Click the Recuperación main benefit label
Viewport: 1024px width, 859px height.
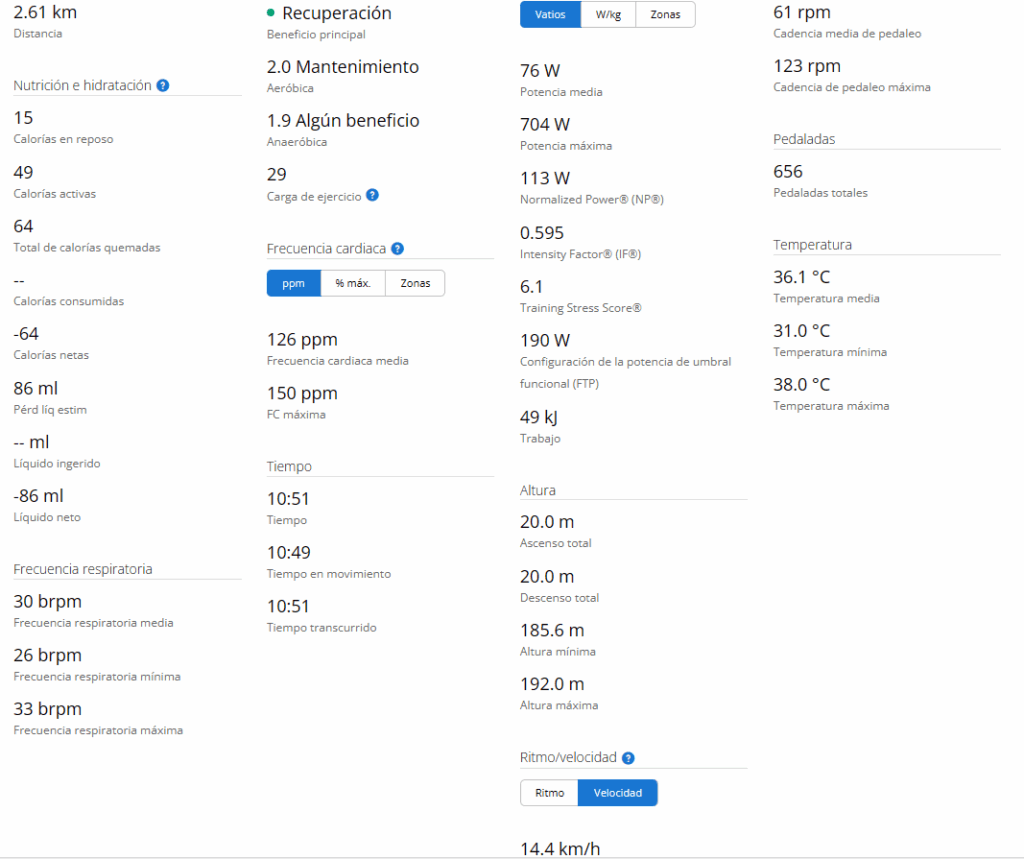click(337, 13)
